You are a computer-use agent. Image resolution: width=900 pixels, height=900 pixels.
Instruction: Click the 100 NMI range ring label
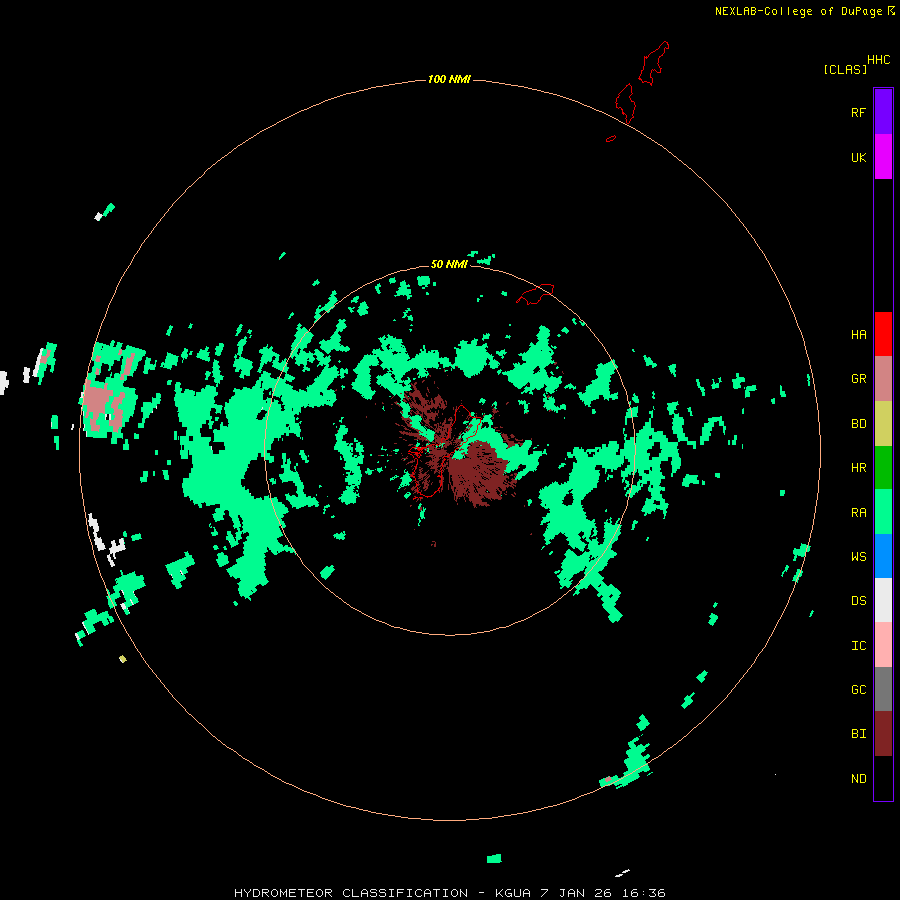click(x=449, y=79)
